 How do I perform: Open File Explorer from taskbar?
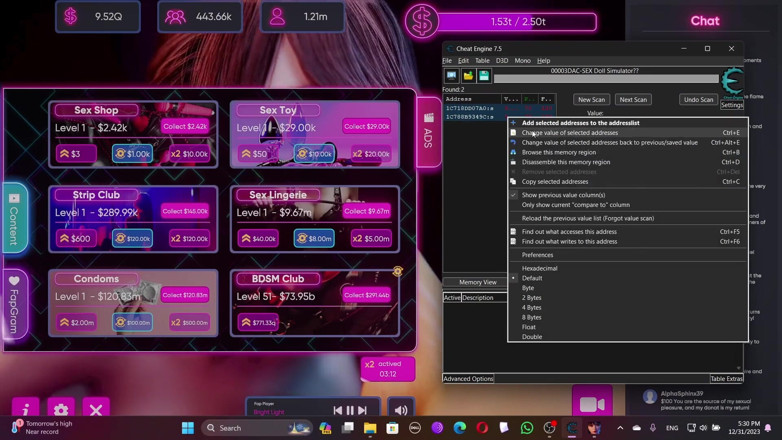tap(370, 428)
